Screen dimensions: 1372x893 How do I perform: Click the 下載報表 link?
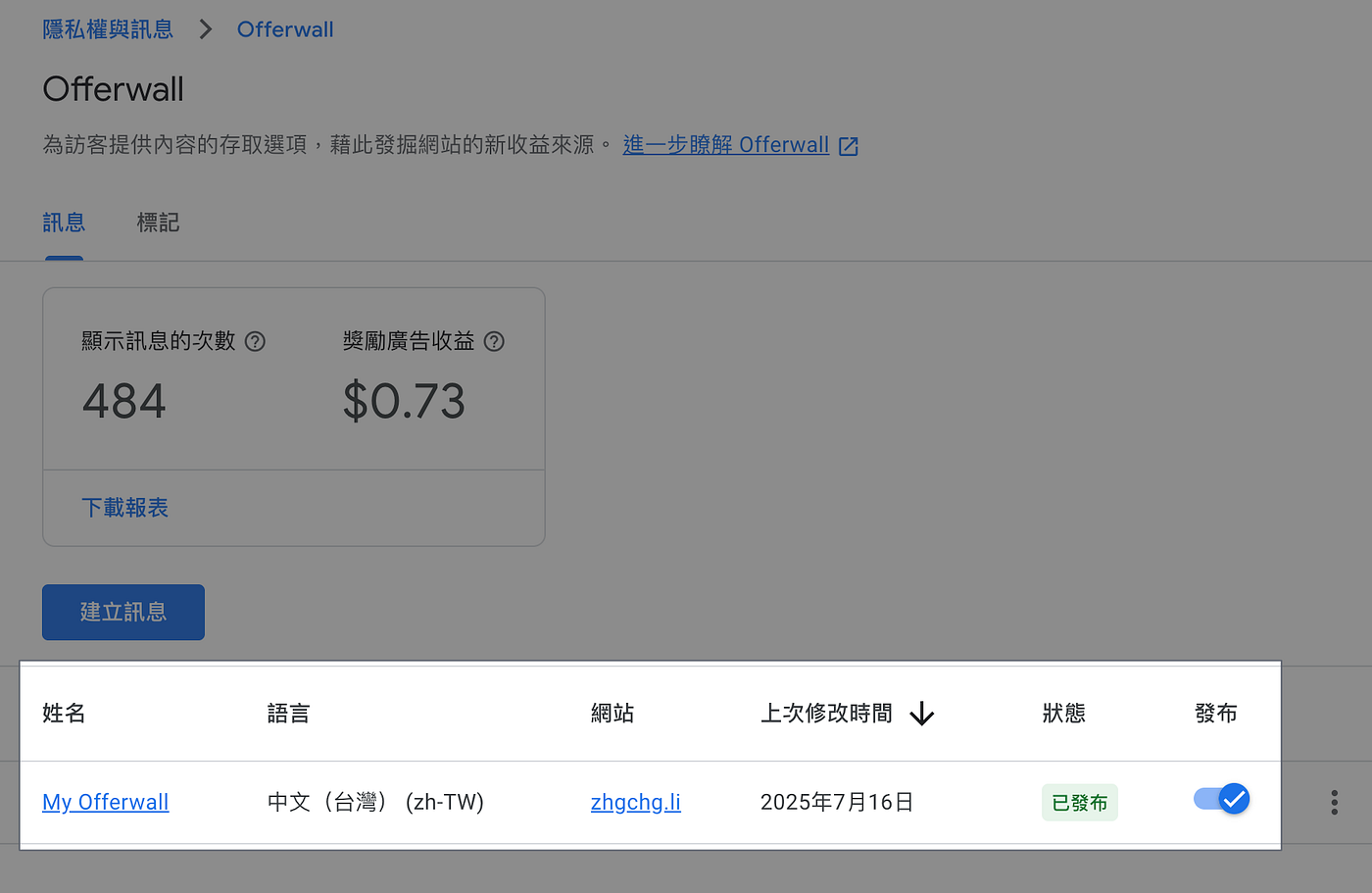(x=124, y=507)
